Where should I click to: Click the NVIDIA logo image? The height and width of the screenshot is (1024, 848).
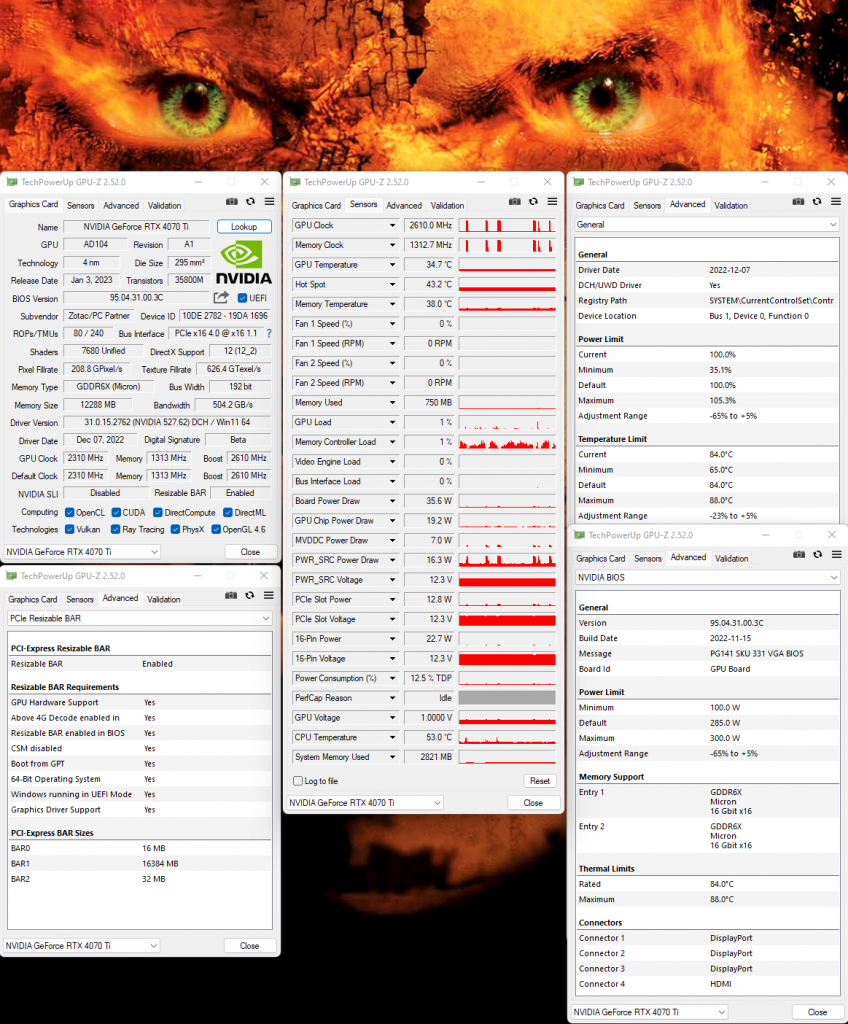[x=244, y=263]
